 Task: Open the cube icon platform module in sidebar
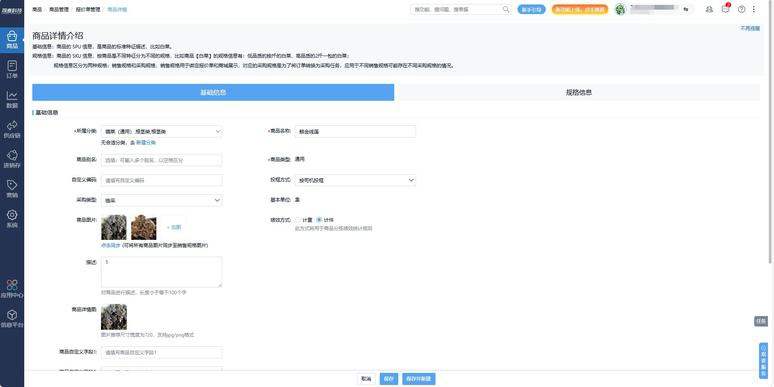coord(12,319)
